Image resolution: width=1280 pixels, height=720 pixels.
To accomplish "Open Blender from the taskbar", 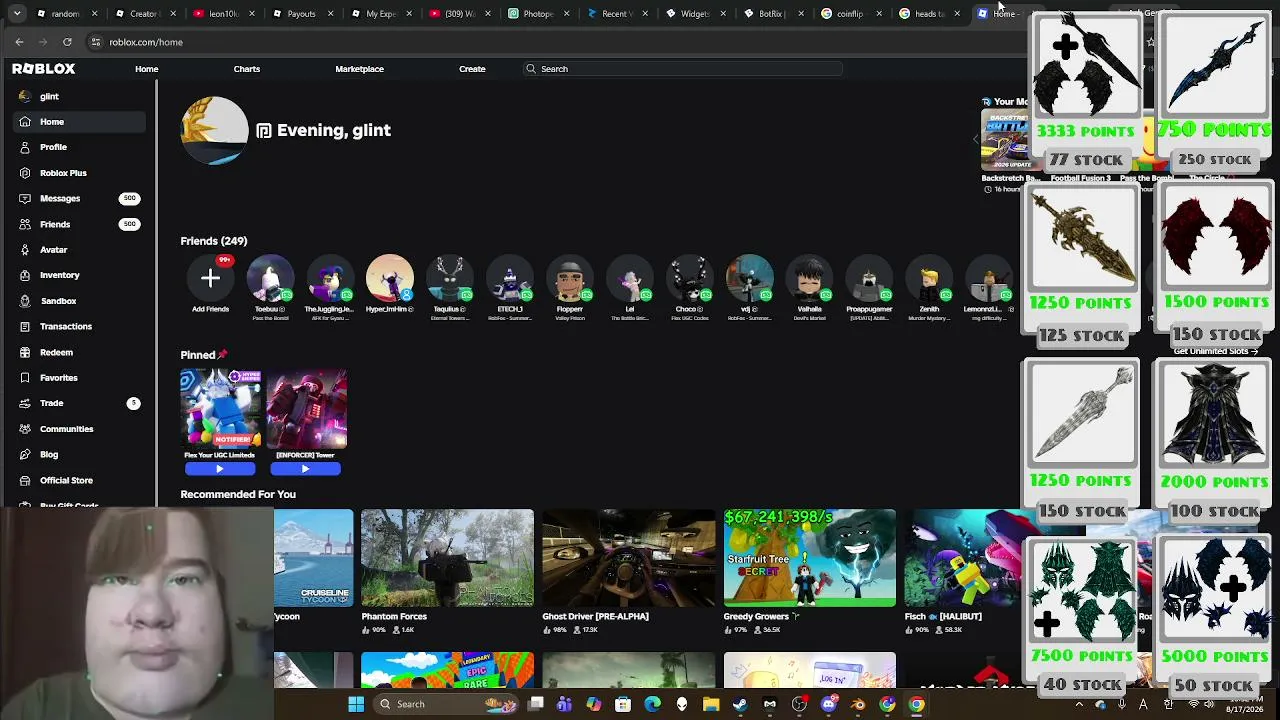I will point(858,704).
